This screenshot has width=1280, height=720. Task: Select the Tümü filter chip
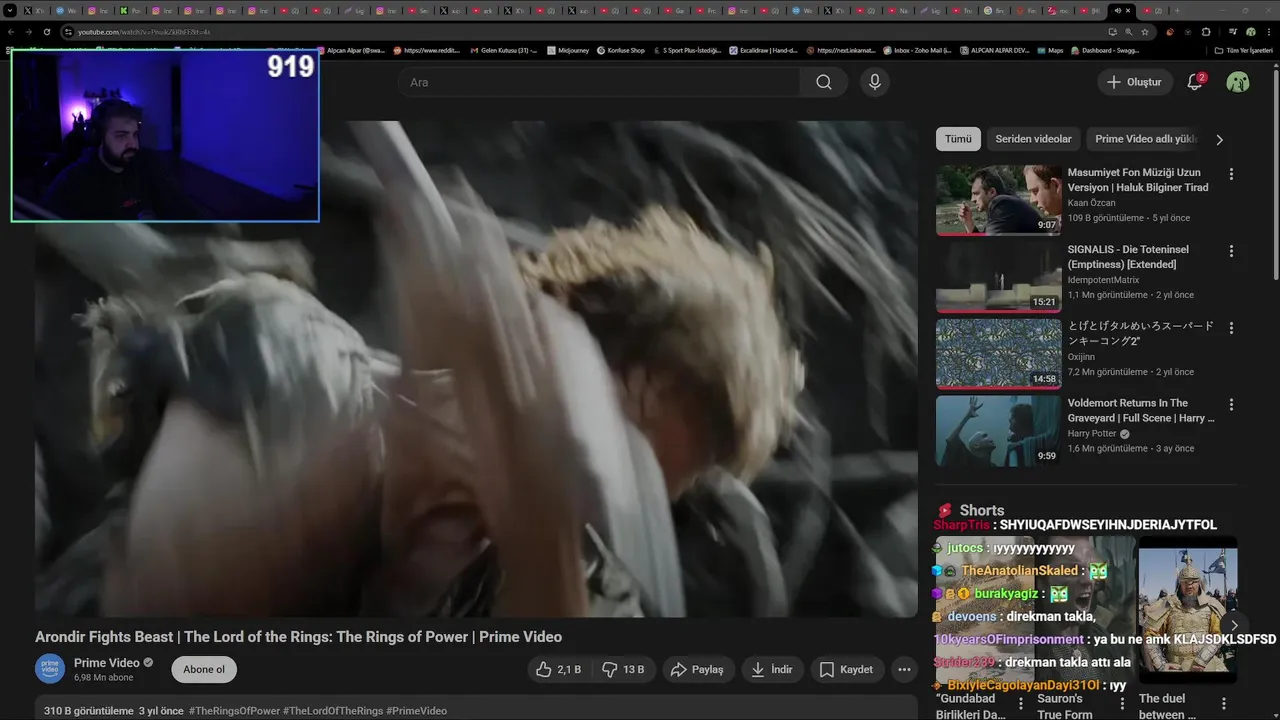click(x=958, y=139)
